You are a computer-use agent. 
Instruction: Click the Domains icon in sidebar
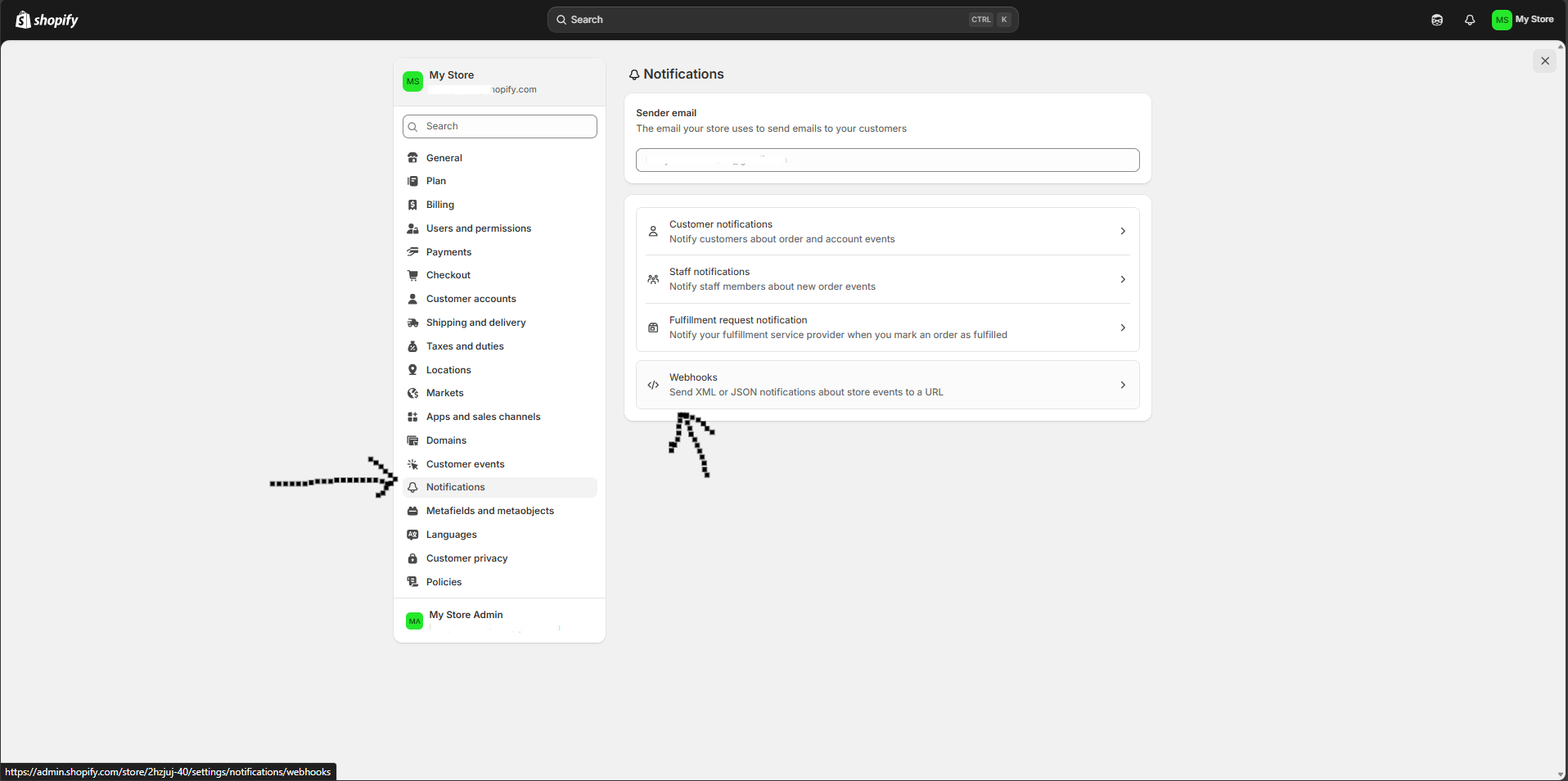click(x=413, y=440)
